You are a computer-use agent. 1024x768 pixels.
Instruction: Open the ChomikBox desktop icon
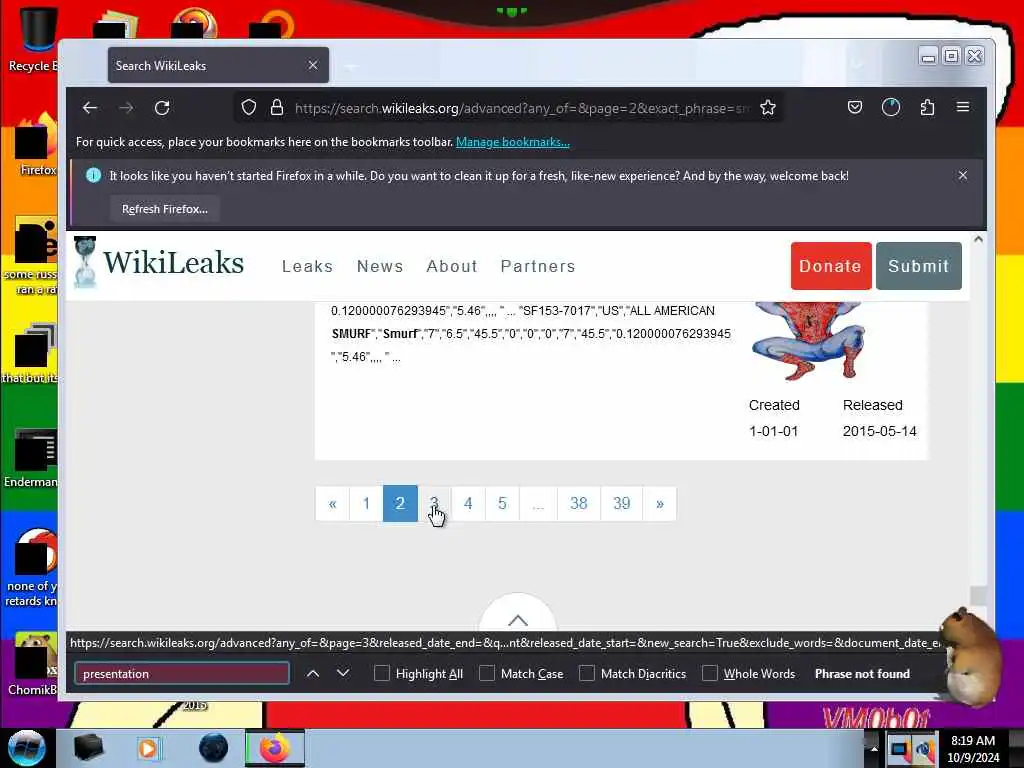(33, 664)
